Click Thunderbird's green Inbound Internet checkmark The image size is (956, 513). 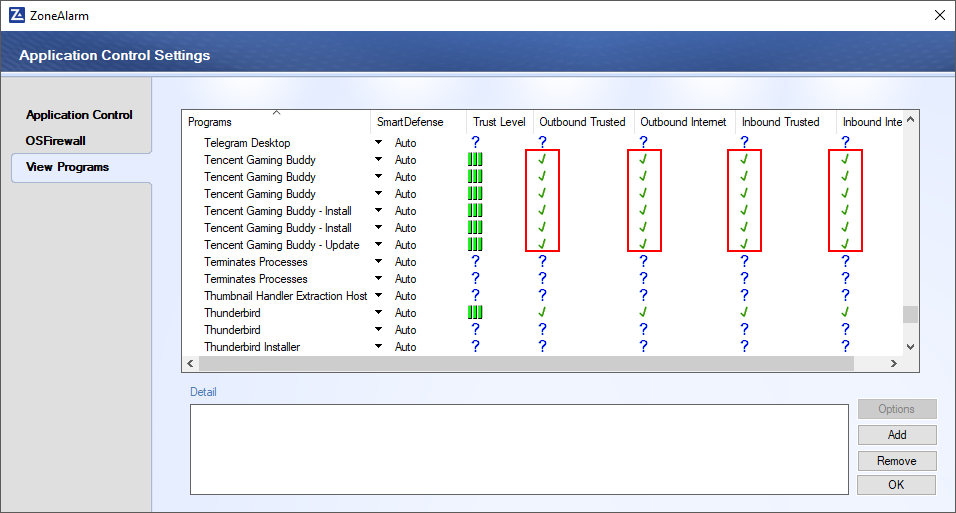coord(845,312)
